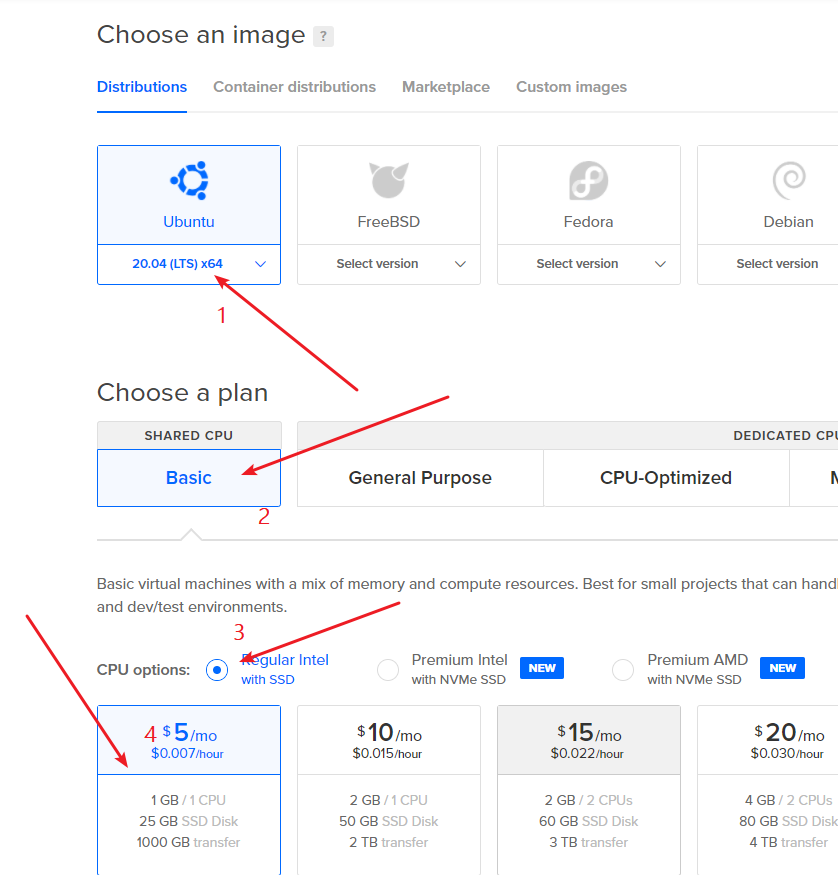Open Ubuntu 20.04 (LTS) x64 version dropdown
Screen dimensions: 838x875
click(189, 264)
